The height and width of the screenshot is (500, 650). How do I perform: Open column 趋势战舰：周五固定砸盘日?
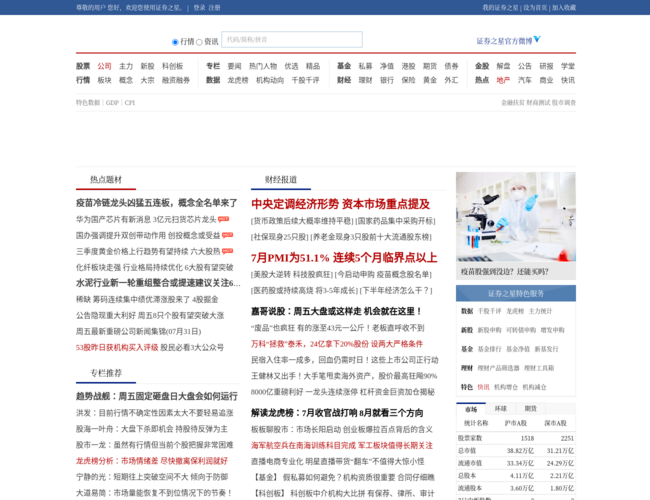coord(157,396)
